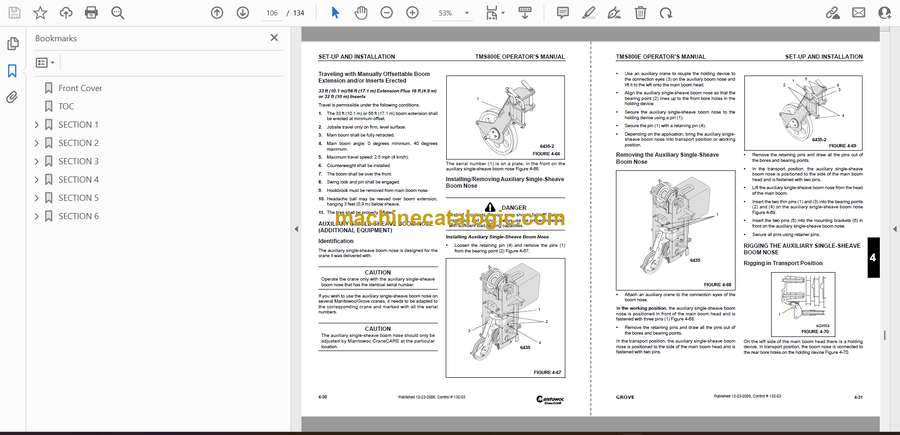Click the page number field showing 106
Viewport: 900px width, 435px height.
click(272, 13)
